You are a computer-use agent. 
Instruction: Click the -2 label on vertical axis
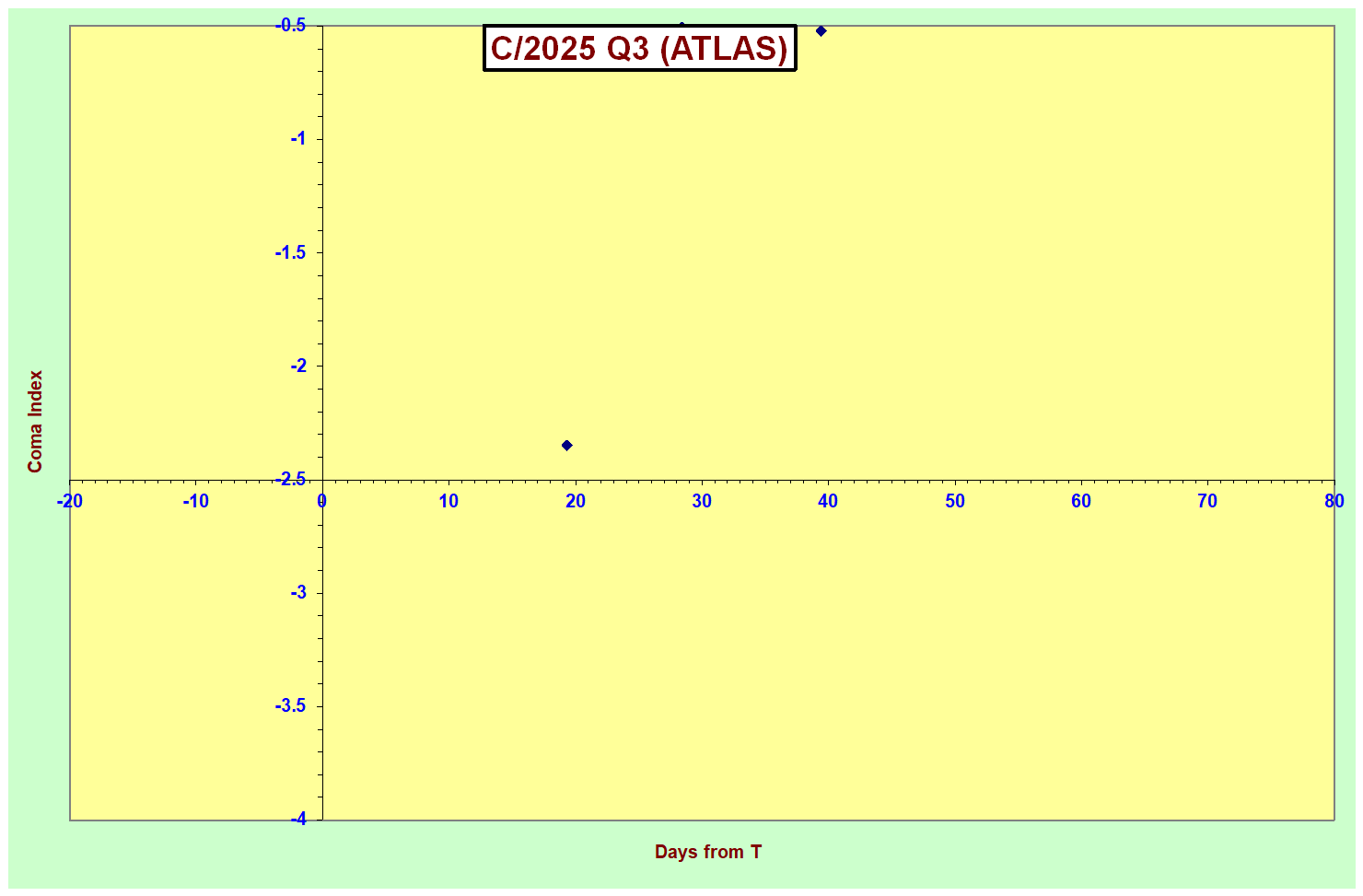click(298, 366)
